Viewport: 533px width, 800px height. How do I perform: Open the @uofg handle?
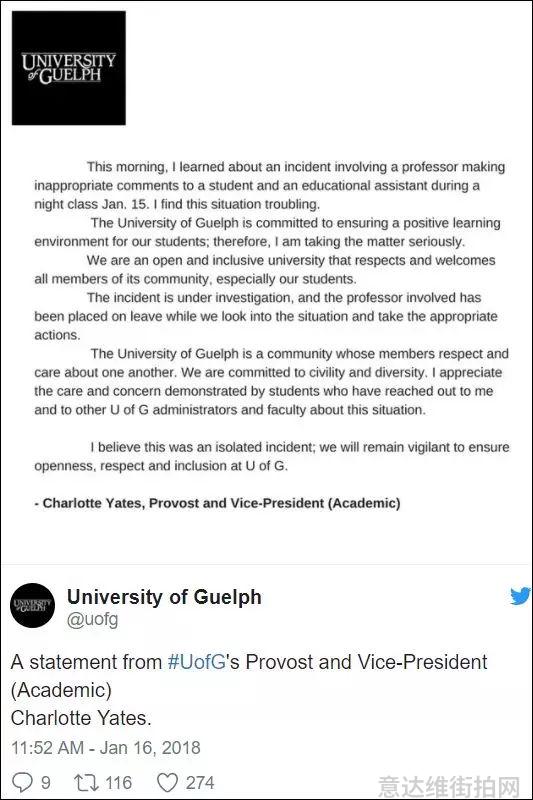click(x=92, y=619)
